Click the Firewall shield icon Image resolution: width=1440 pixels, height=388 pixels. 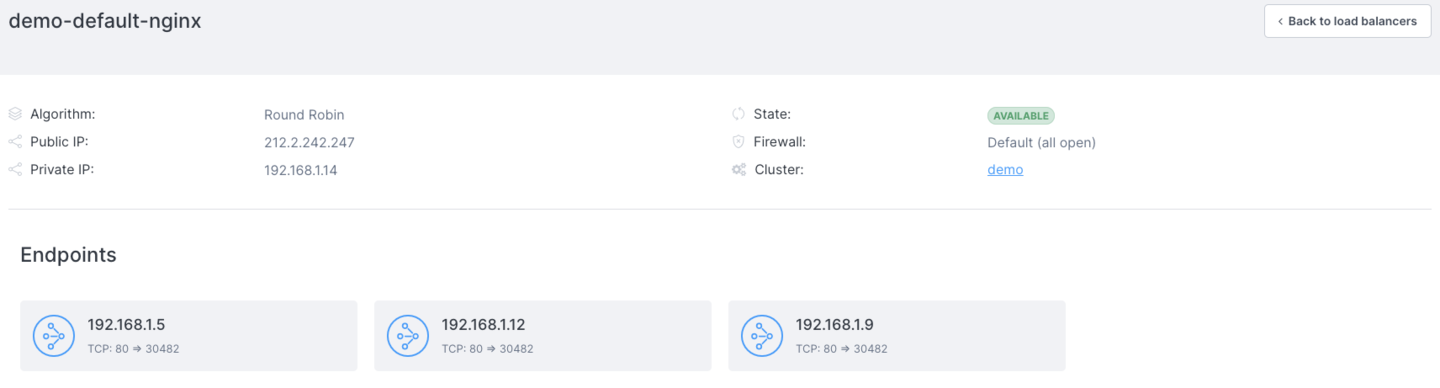(739, 142)
